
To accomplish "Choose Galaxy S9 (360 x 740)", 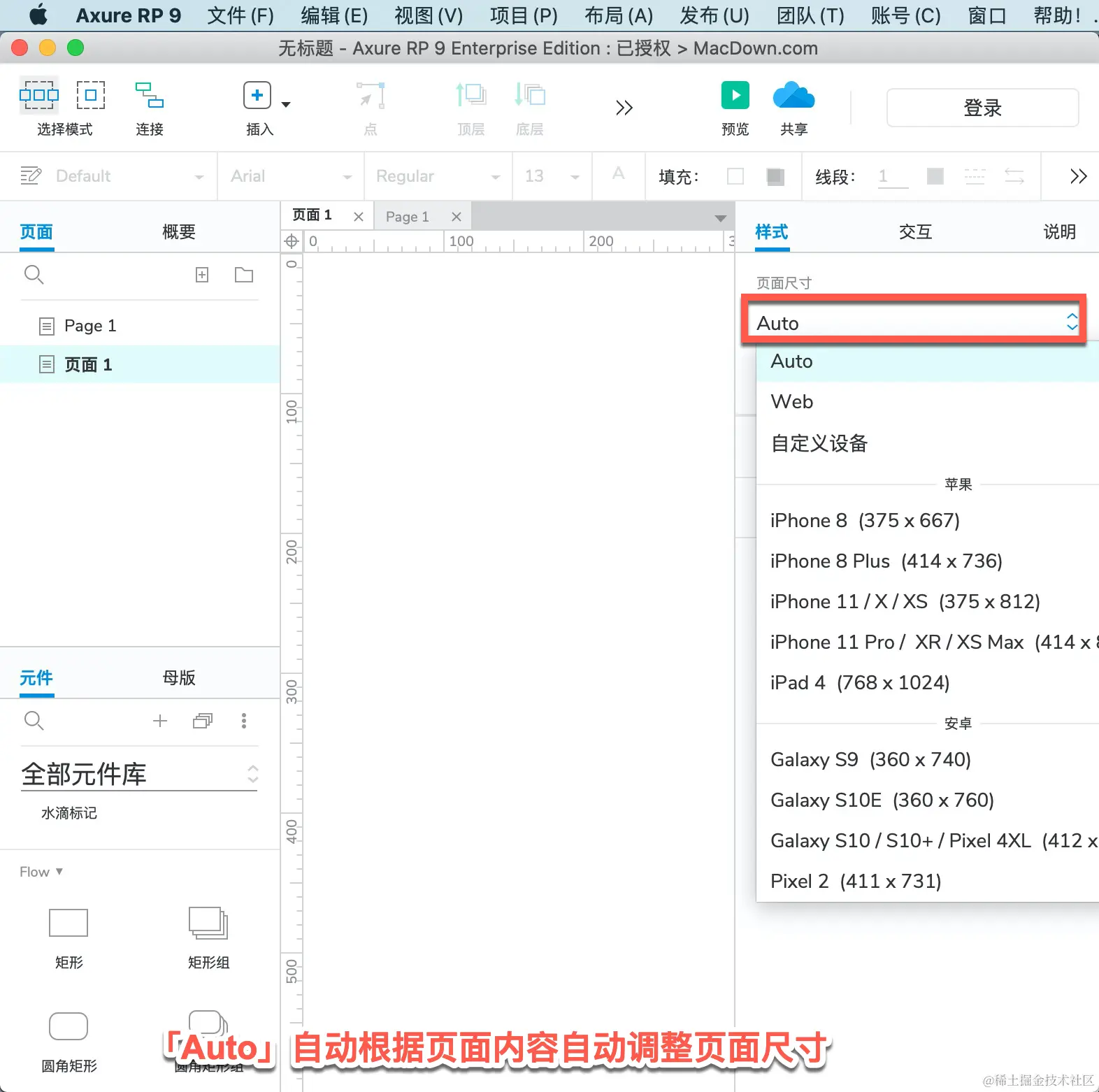I will [x=928, y=760].
